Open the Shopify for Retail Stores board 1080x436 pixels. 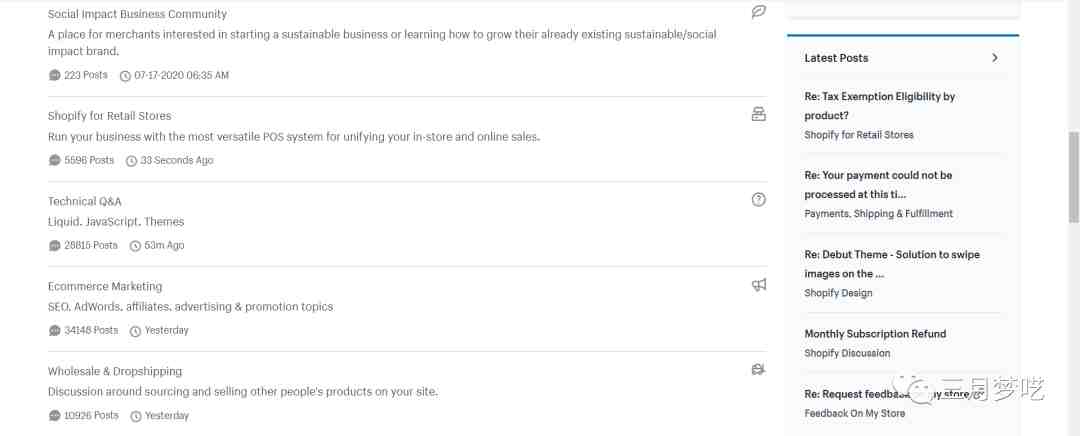pyautogui.click(x=110, y=116)
